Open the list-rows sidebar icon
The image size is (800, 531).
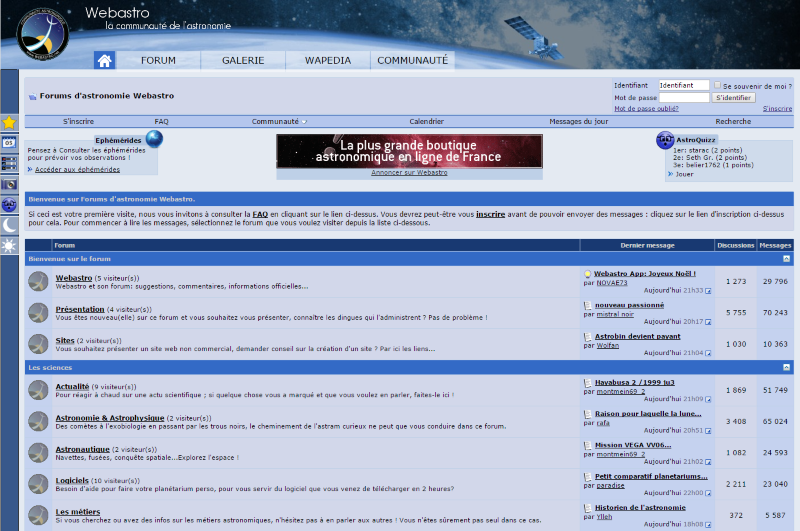(9, 164)
